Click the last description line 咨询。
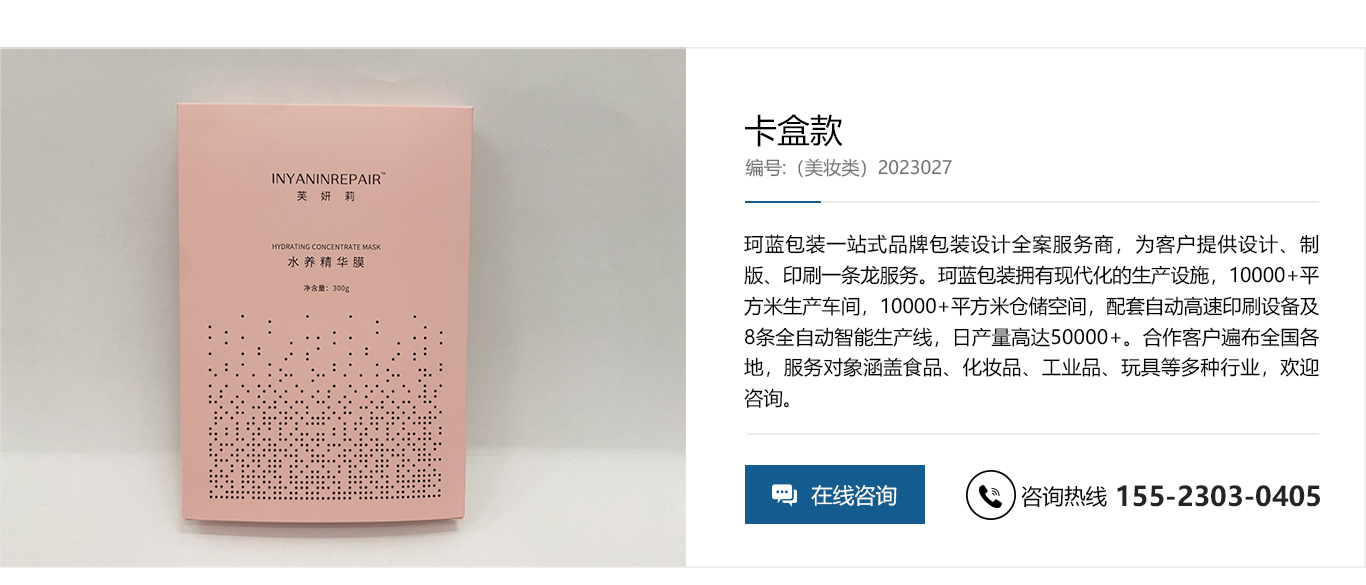The image size is (1366, 585). pyautogui.click(x=769, y=399)
